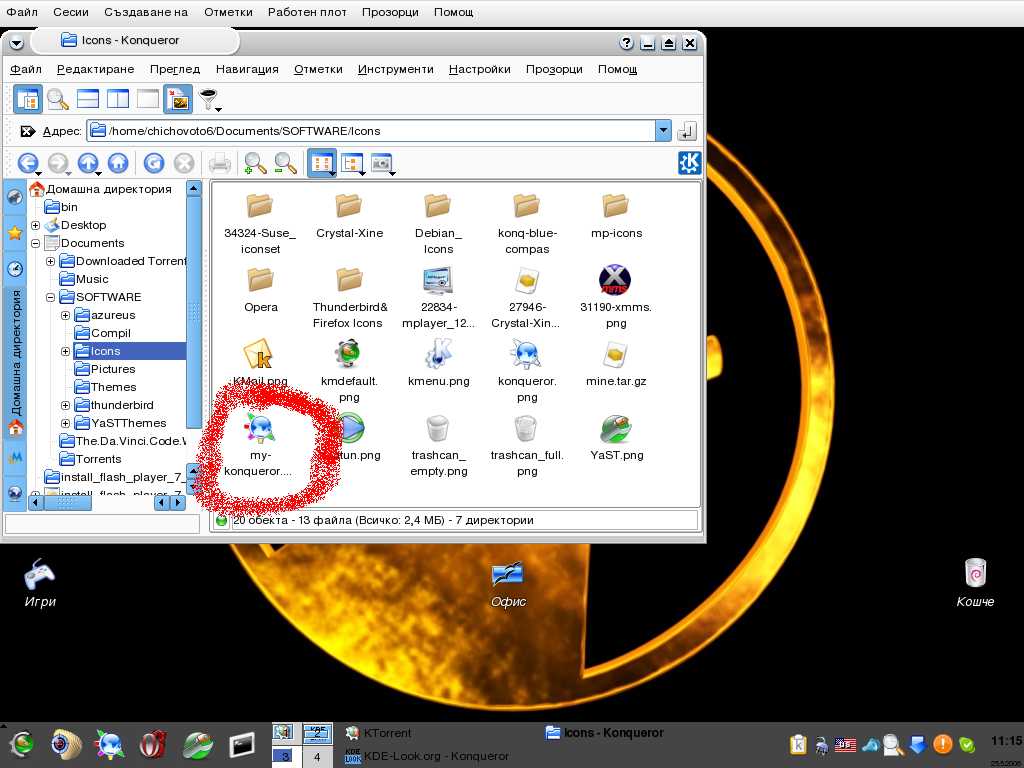Select the 31190-xmms.png file

pyautogui.click(x=615, y=297)
